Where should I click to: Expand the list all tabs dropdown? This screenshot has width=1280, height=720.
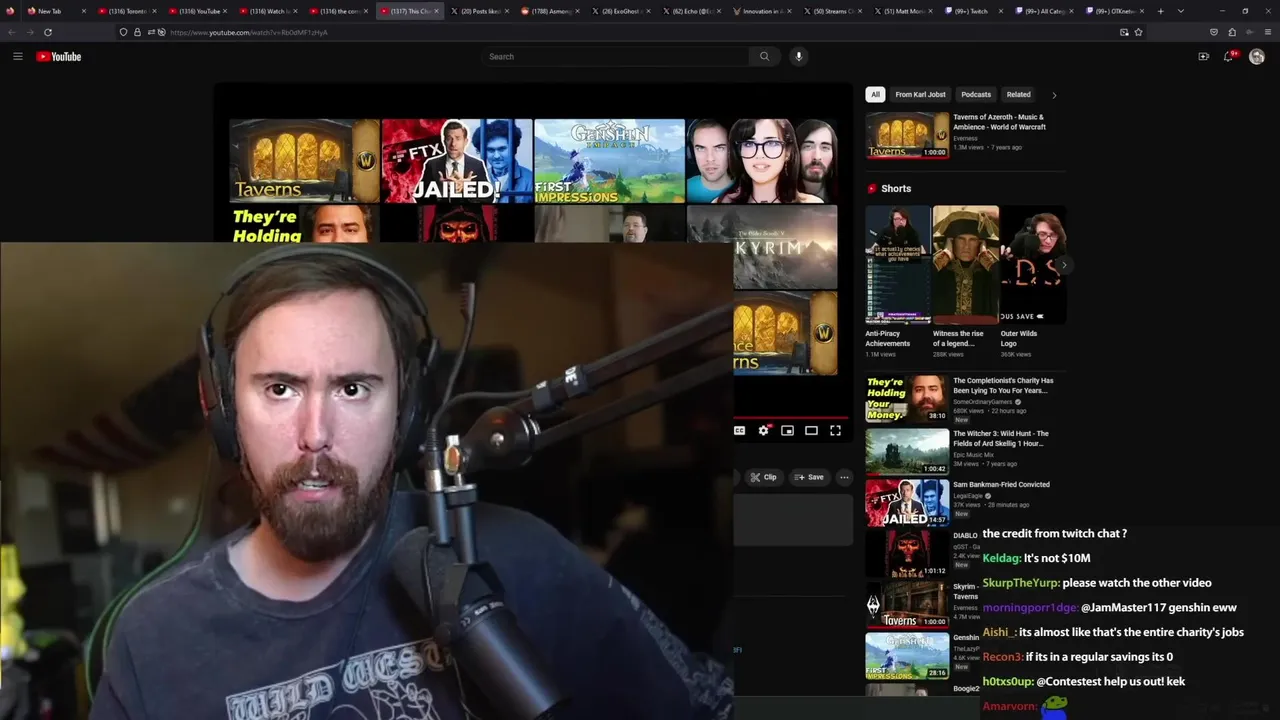(x=1180, y=11)
